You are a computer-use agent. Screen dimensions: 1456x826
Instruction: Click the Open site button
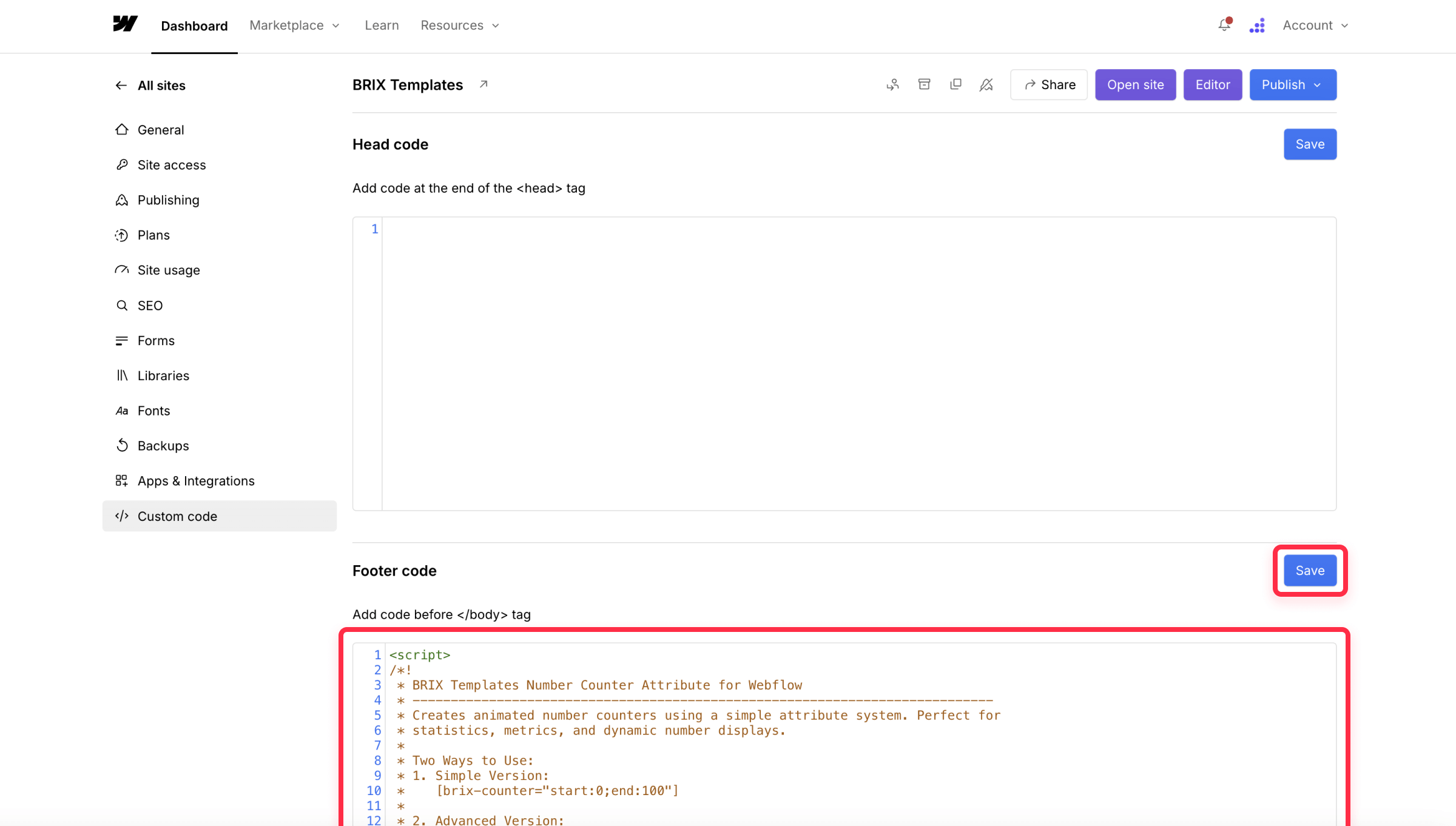[1136, 85]
